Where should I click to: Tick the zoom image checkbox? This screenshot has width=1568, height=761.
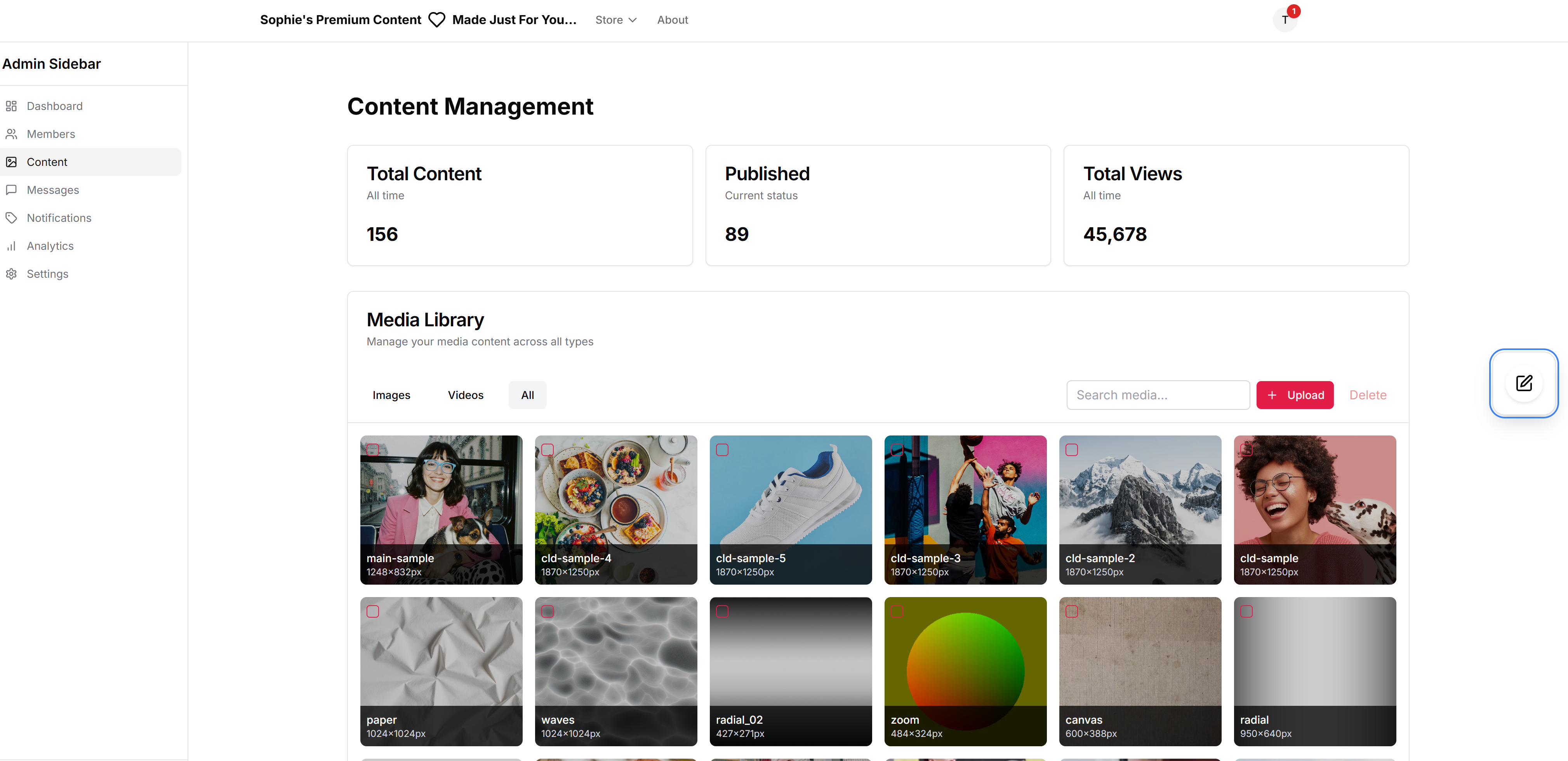(897, 611)
